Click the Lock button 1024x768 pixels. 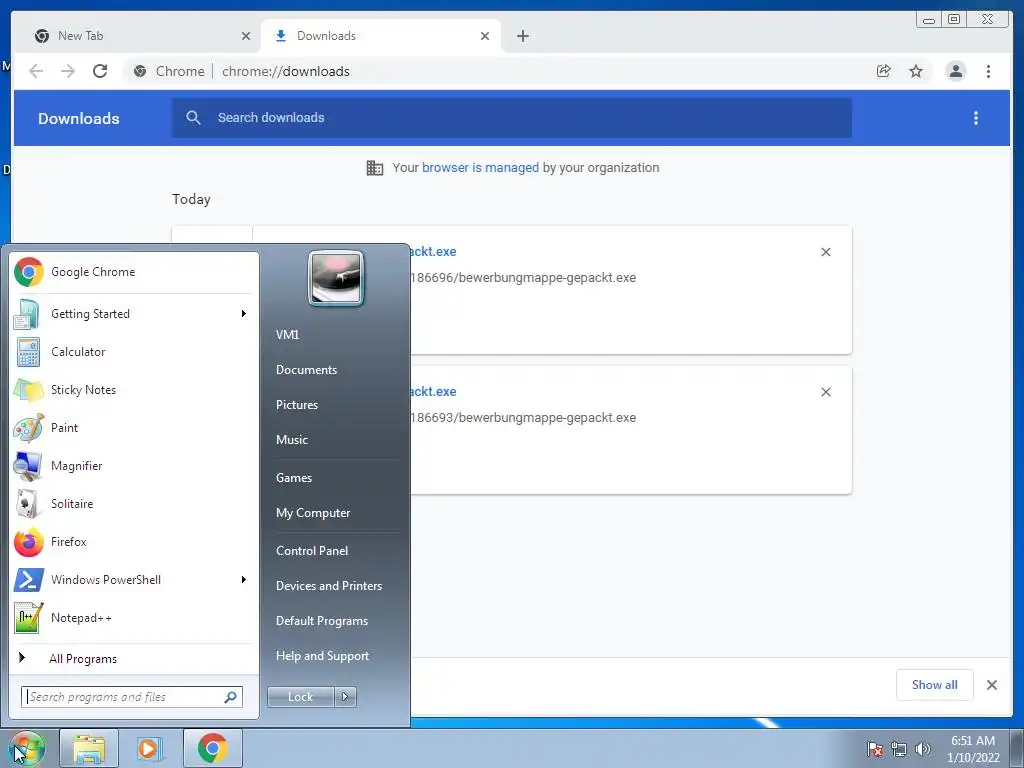pos(301,697)
